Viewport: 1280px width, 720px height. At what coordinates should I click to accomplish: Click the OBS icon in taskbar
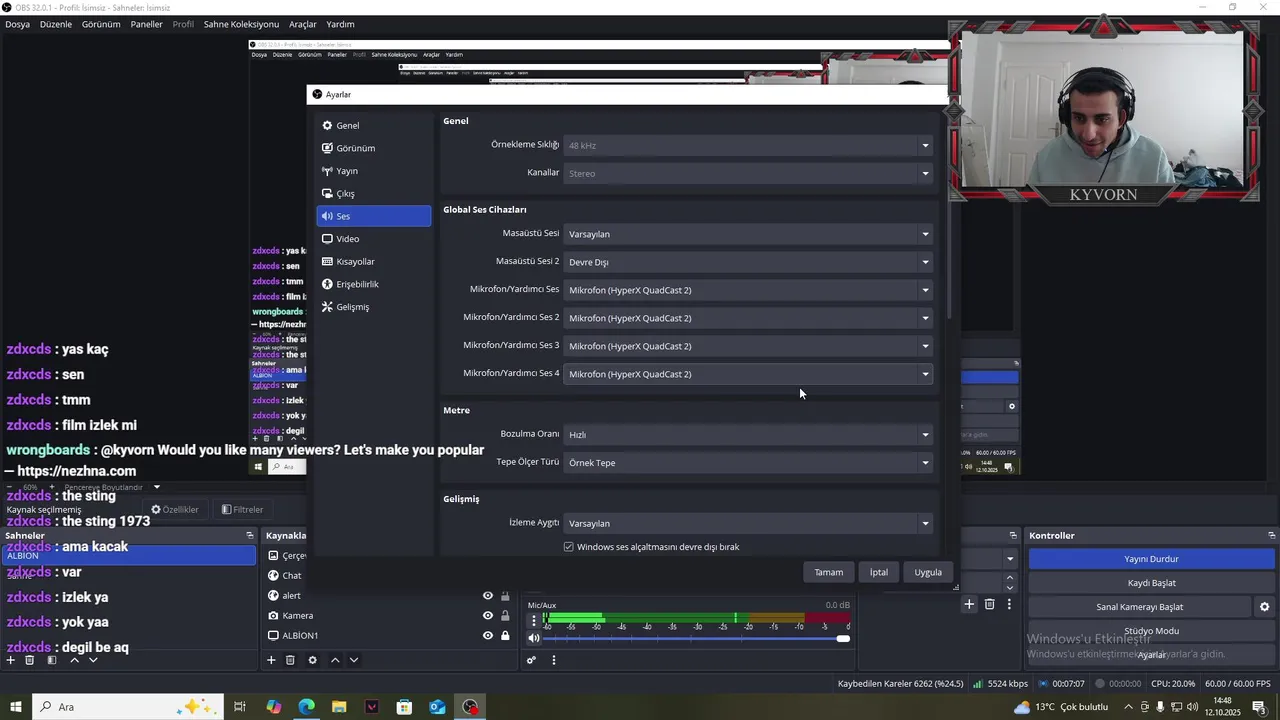[470, 707]
